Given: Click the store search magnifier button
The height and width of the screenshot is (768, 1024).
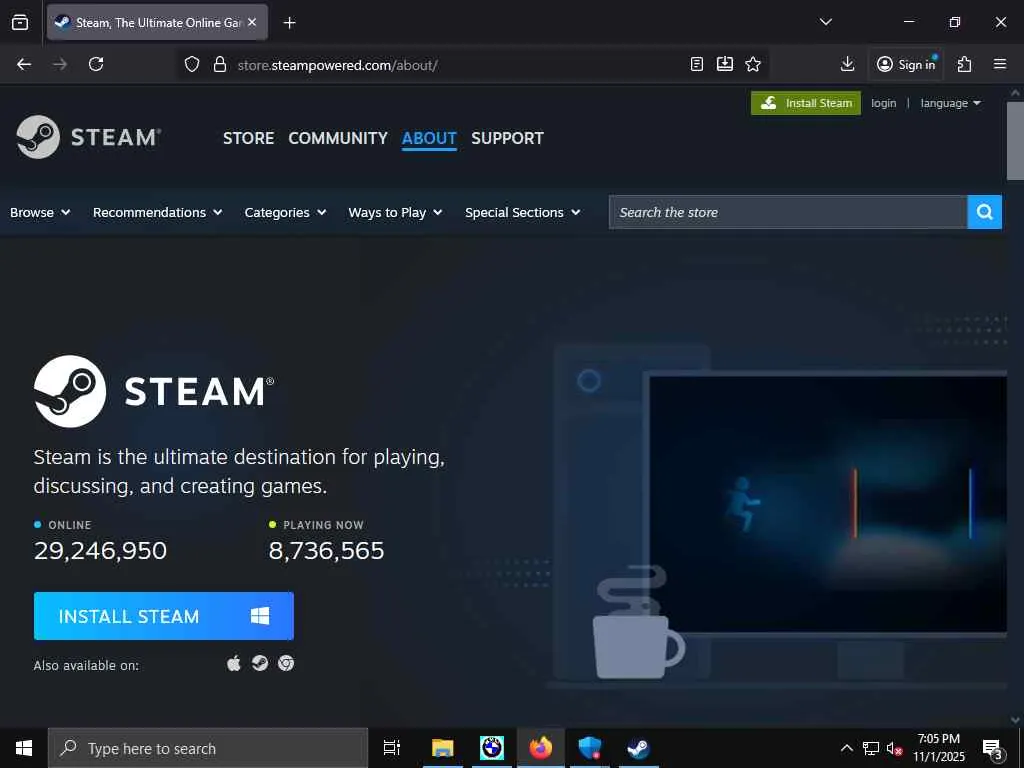Looking at the screenshot, I should [x=984, y=212].
